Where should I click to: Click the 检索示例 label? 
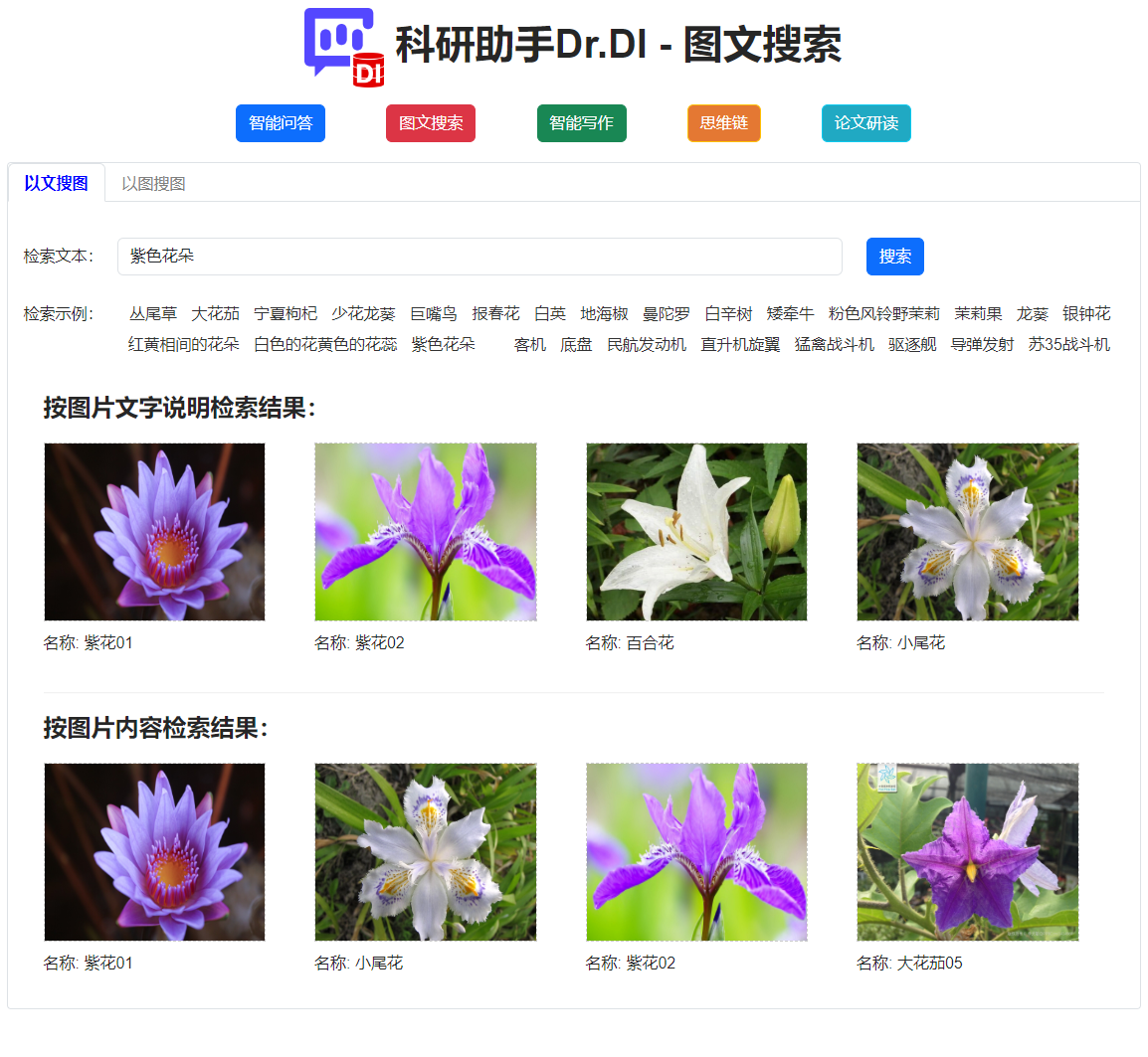click(x=59, y=314)
